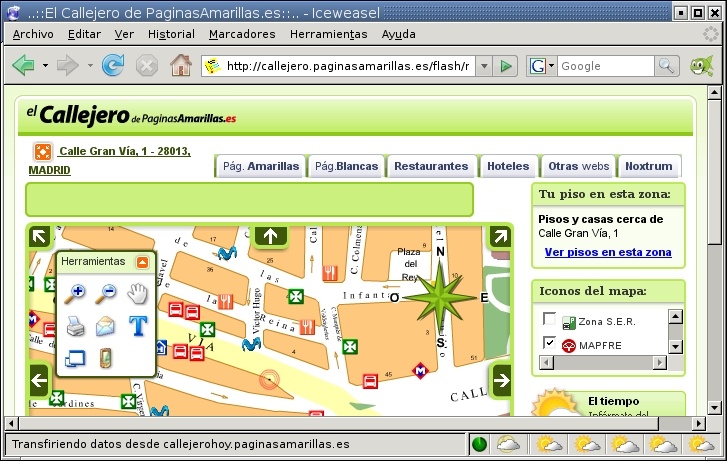Follow the Ver pisos en esta zona link
727x461 pixels.
tap(607, 253)
